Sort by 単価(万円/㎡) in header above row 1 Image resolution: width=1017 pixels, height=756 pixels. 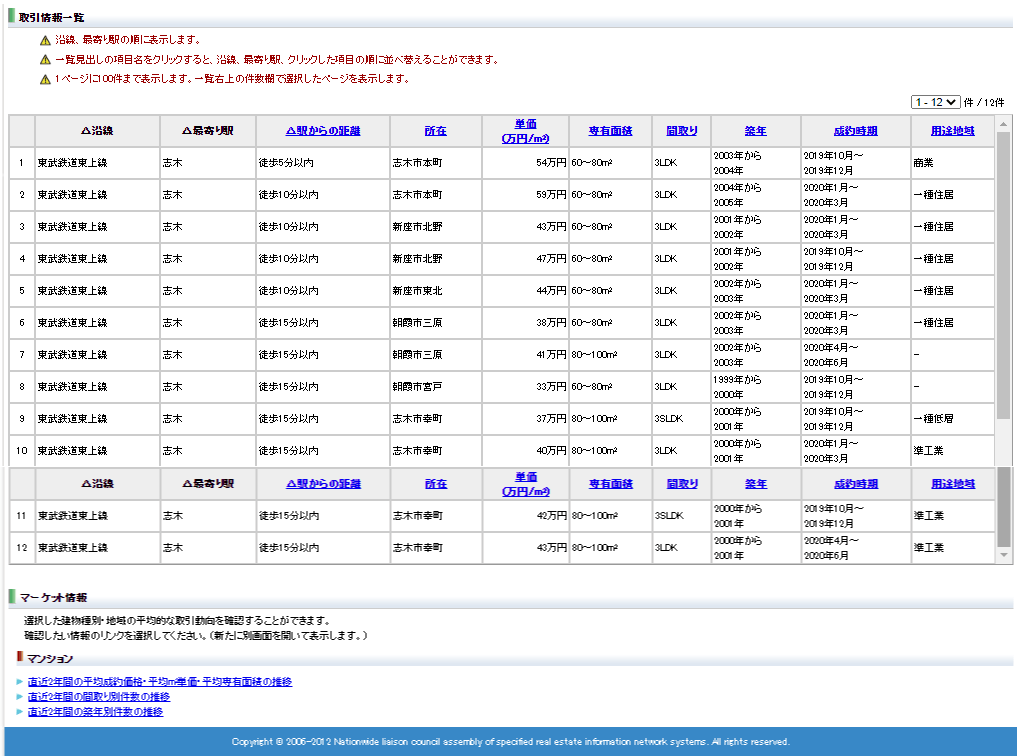(525, 130)
